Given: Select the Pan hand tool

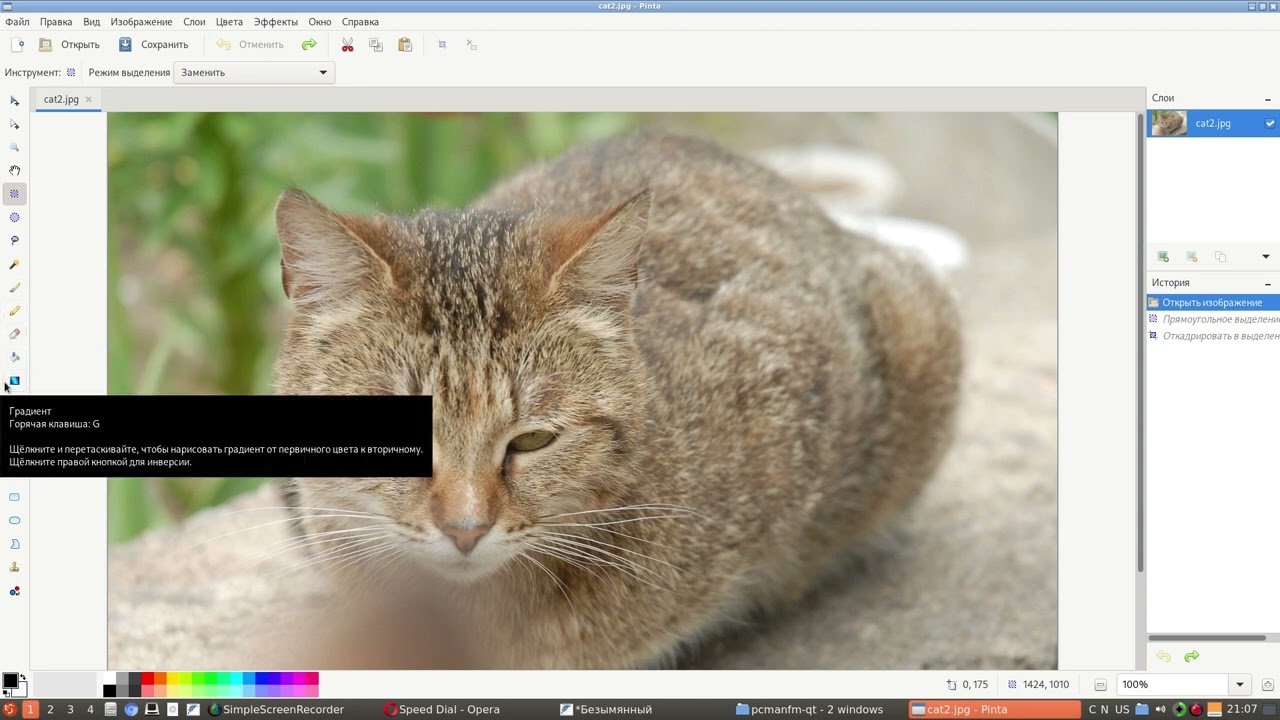Looking at the screenshot, I should pyautogui.click(x=14, y=171).
